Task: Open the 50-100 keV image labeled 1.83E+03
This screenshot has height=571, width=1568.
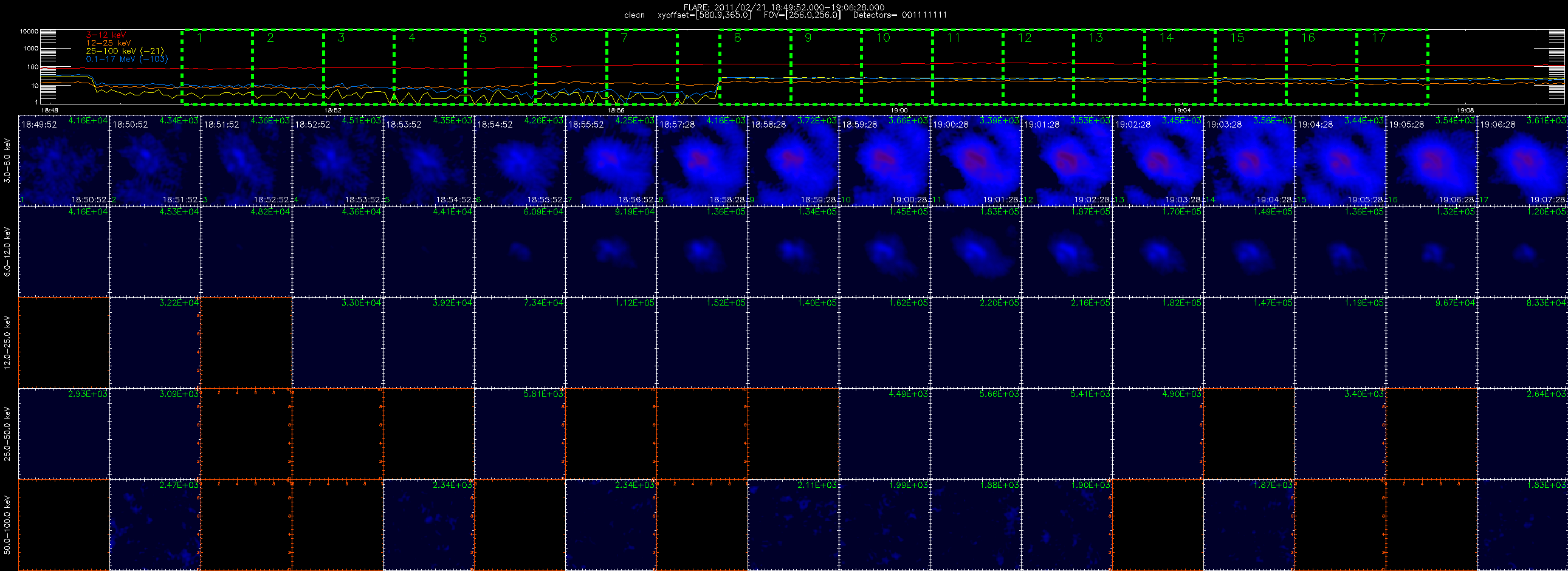Action: pyautogui.click(x=1523, y=525)
